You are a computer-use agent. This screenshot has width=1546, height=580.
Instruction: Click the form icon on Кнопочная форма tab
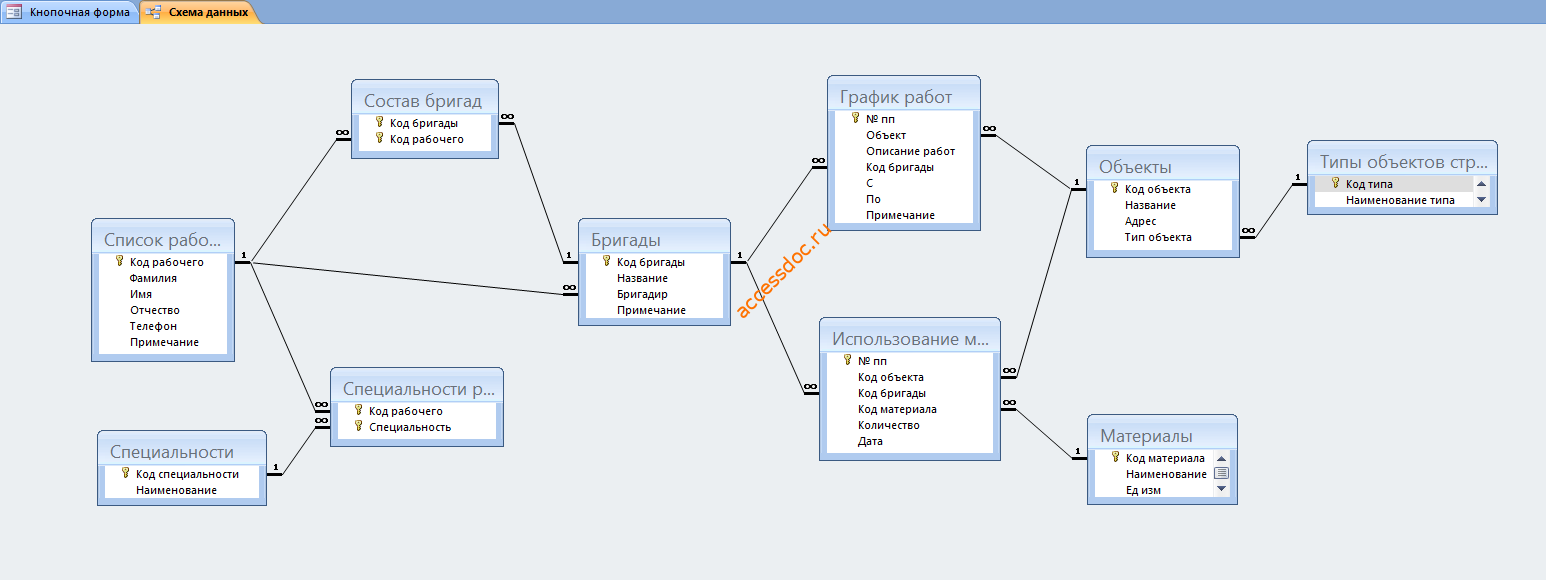point(15,12)
